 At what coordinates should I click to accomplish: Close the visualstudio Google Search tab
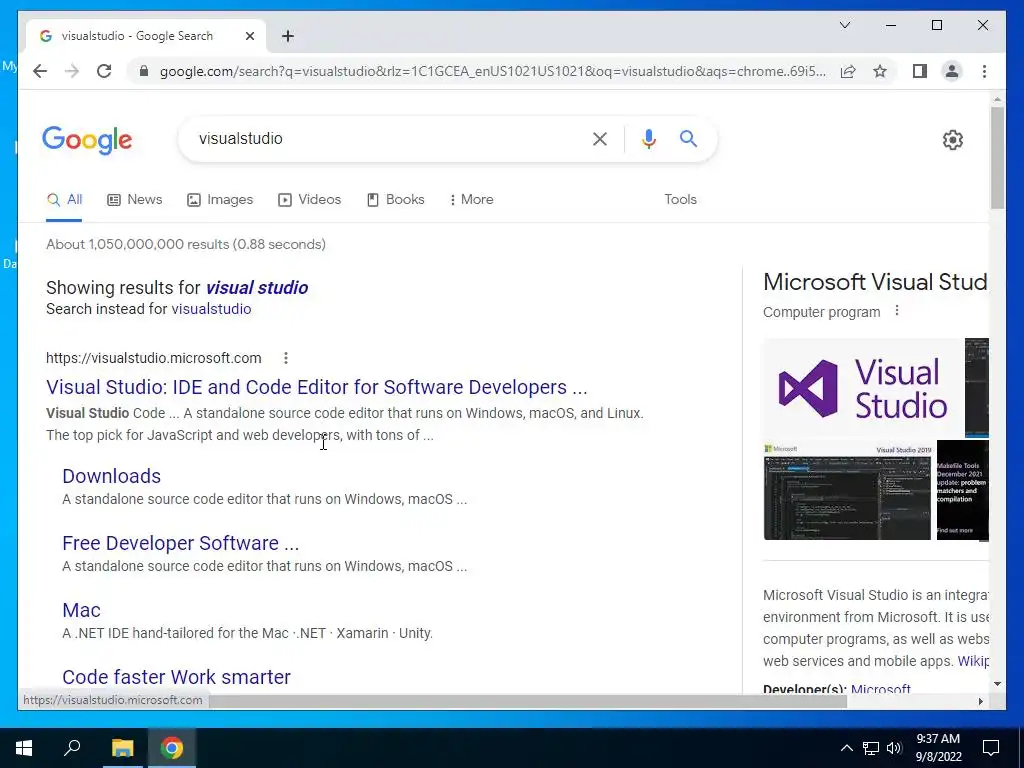click(x=249, y=36)
